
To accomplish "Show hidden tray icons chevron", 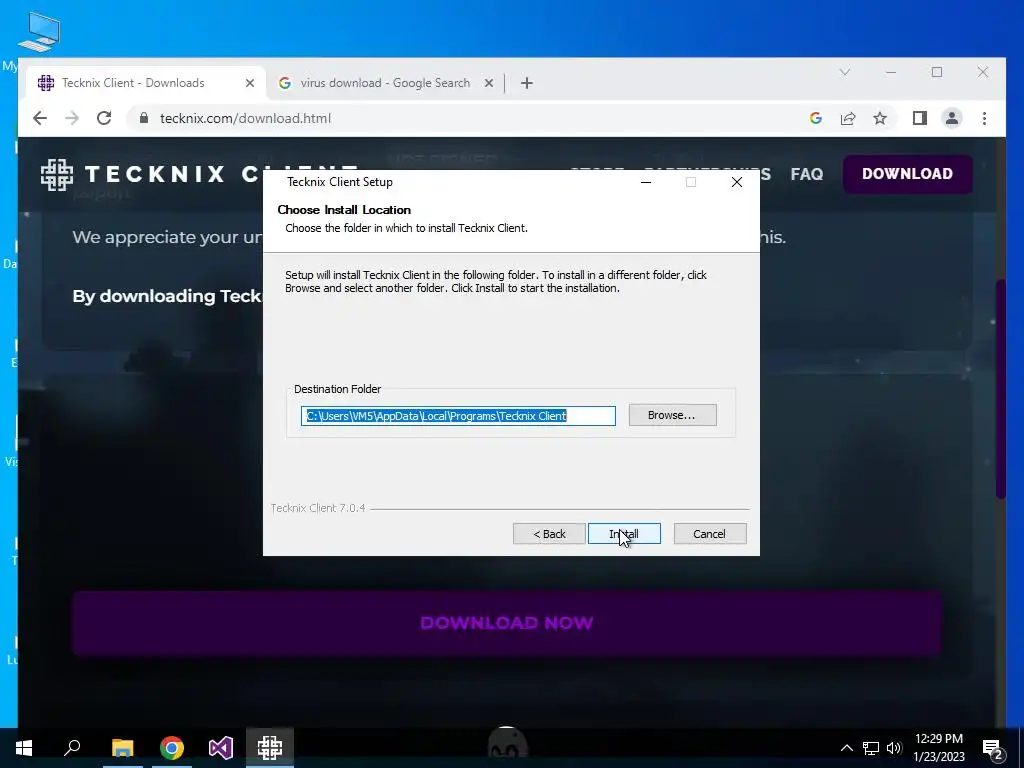I will [x=846, y=748].
